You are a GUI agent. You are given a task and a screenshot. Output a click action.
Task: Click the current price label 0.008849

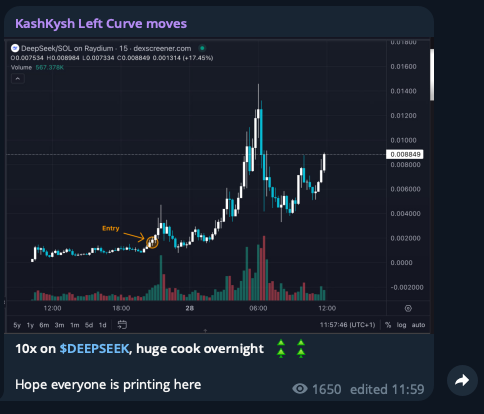pos(405,154)
